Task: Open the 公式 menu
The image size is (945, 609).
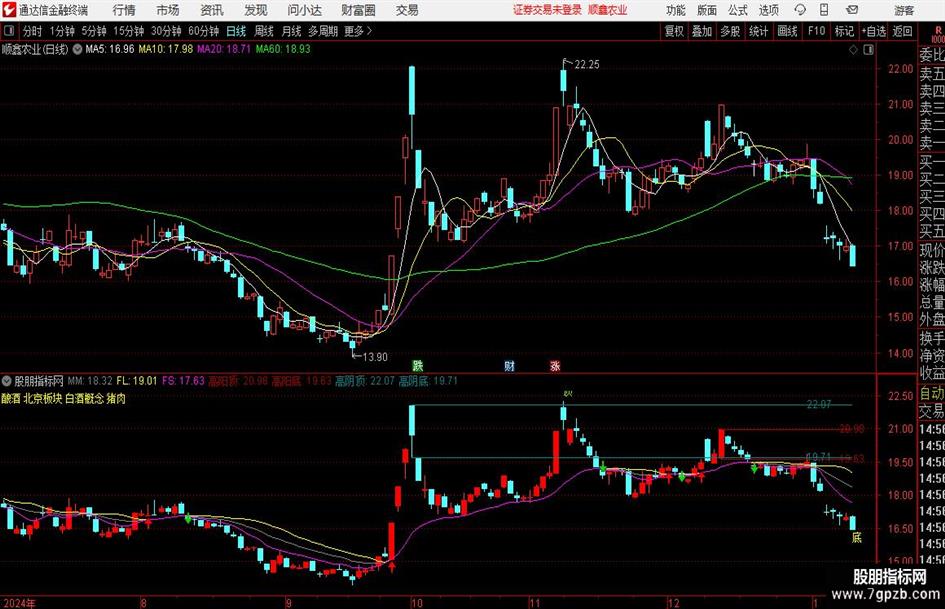Action: coord(738,10)
